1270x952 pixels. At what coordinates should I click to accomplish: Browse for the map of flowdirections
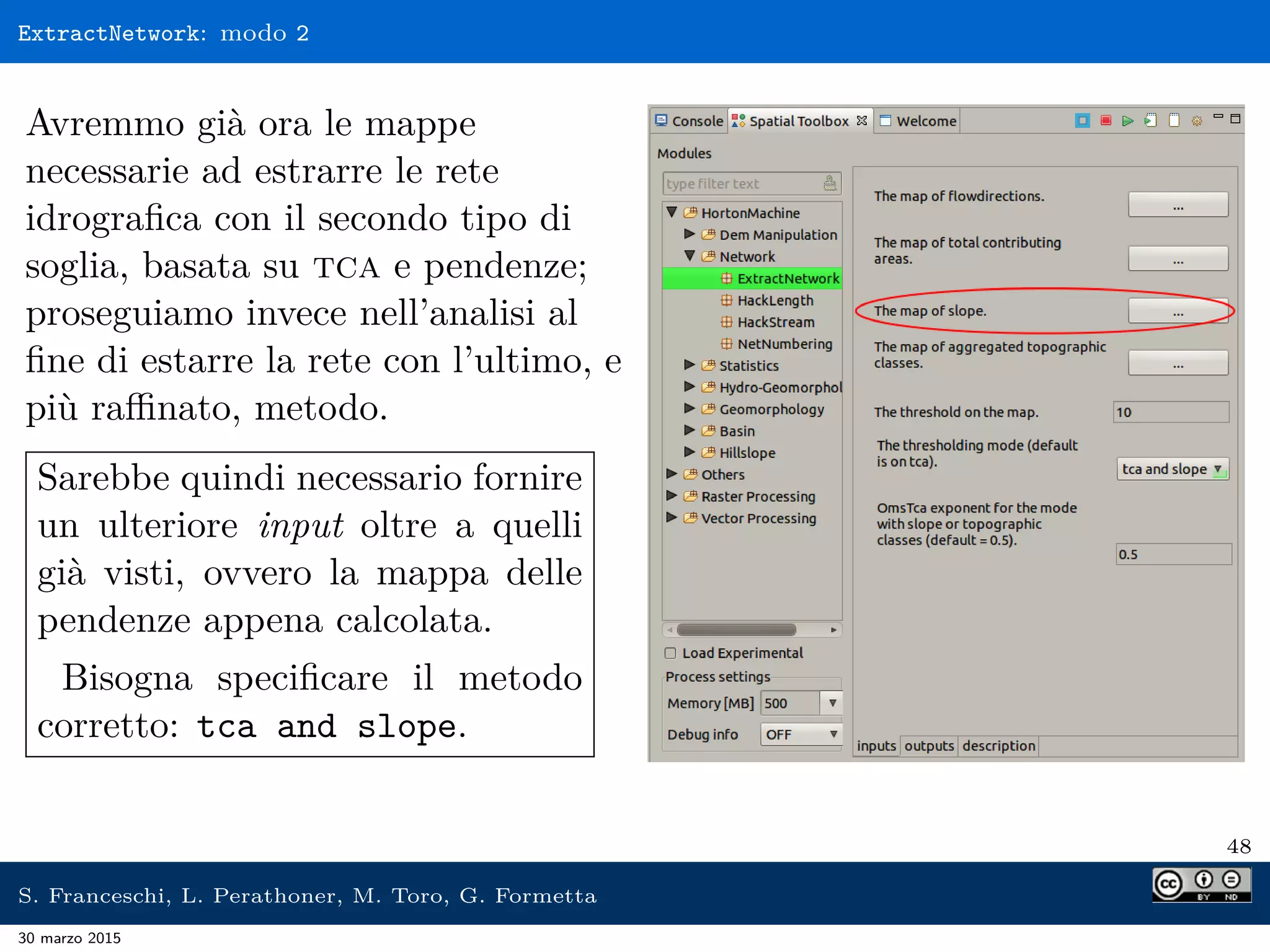(1178, 205)
